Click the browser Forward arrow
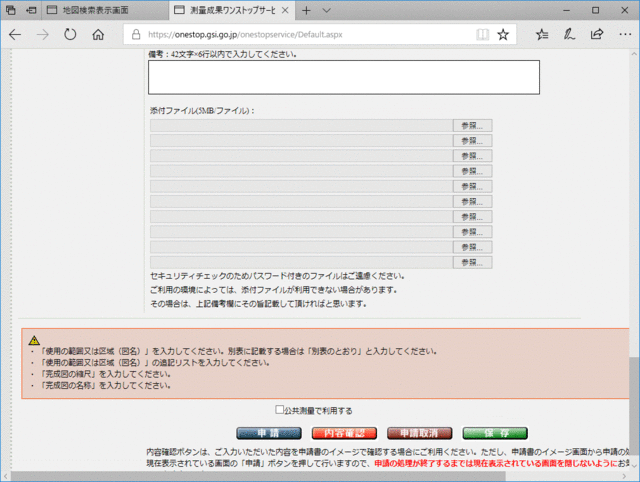 42,35
